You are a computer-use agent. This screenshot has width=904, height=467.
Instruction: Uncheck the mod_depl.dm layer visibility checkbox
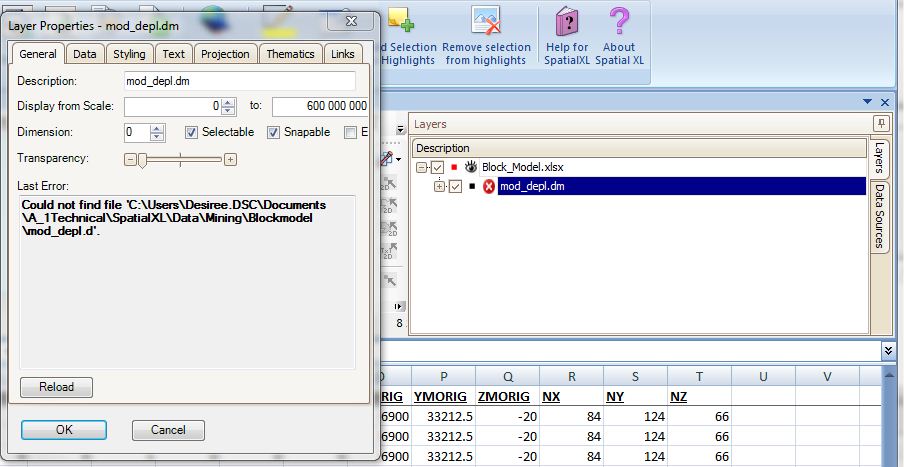pos(456,186)
